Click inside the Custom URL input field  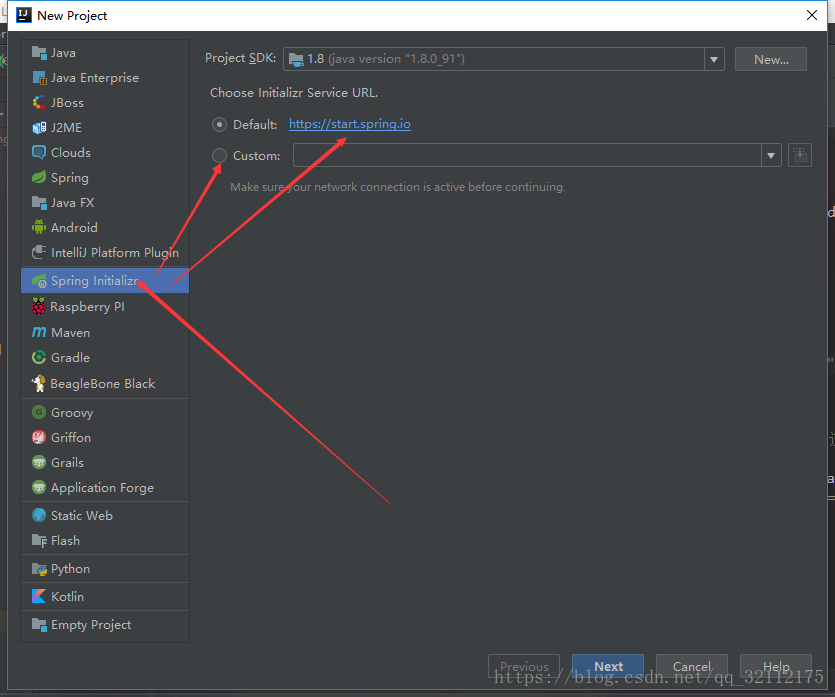pos(527,155)
